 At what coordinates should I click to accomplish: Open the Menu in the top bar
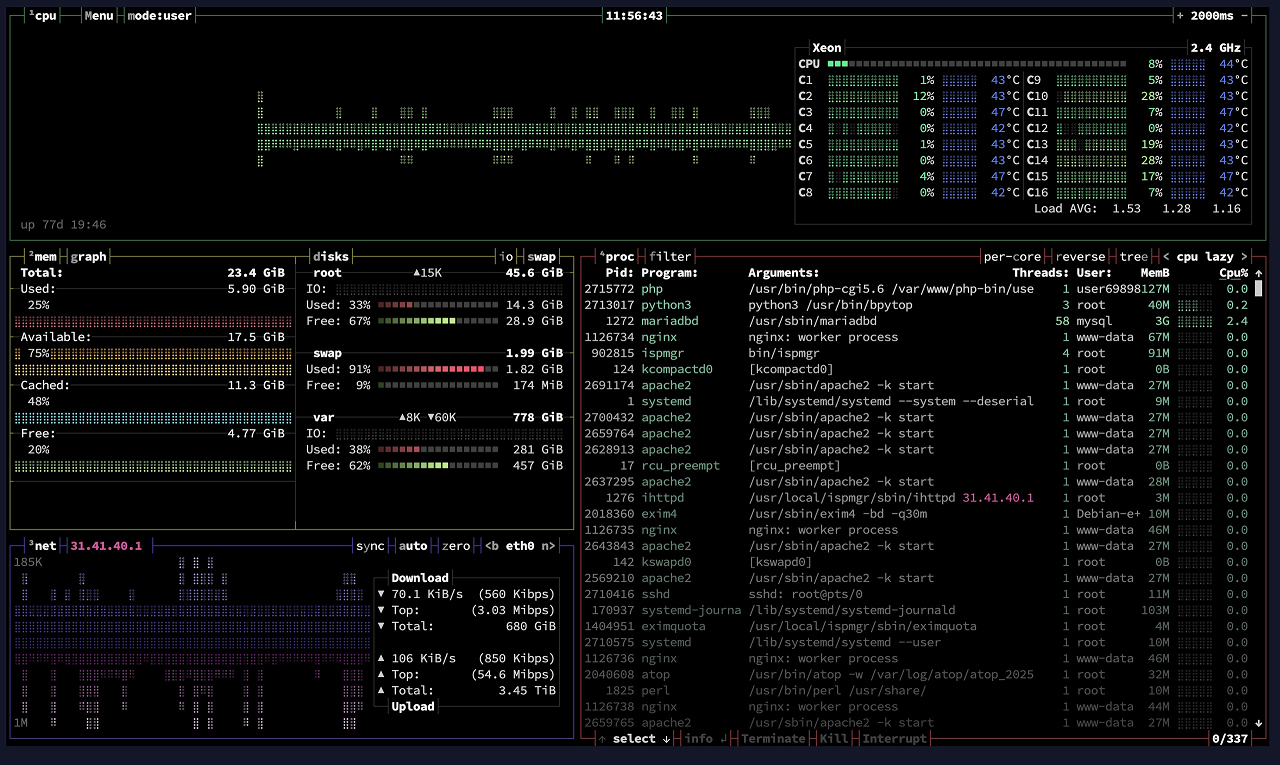point(99,16)
